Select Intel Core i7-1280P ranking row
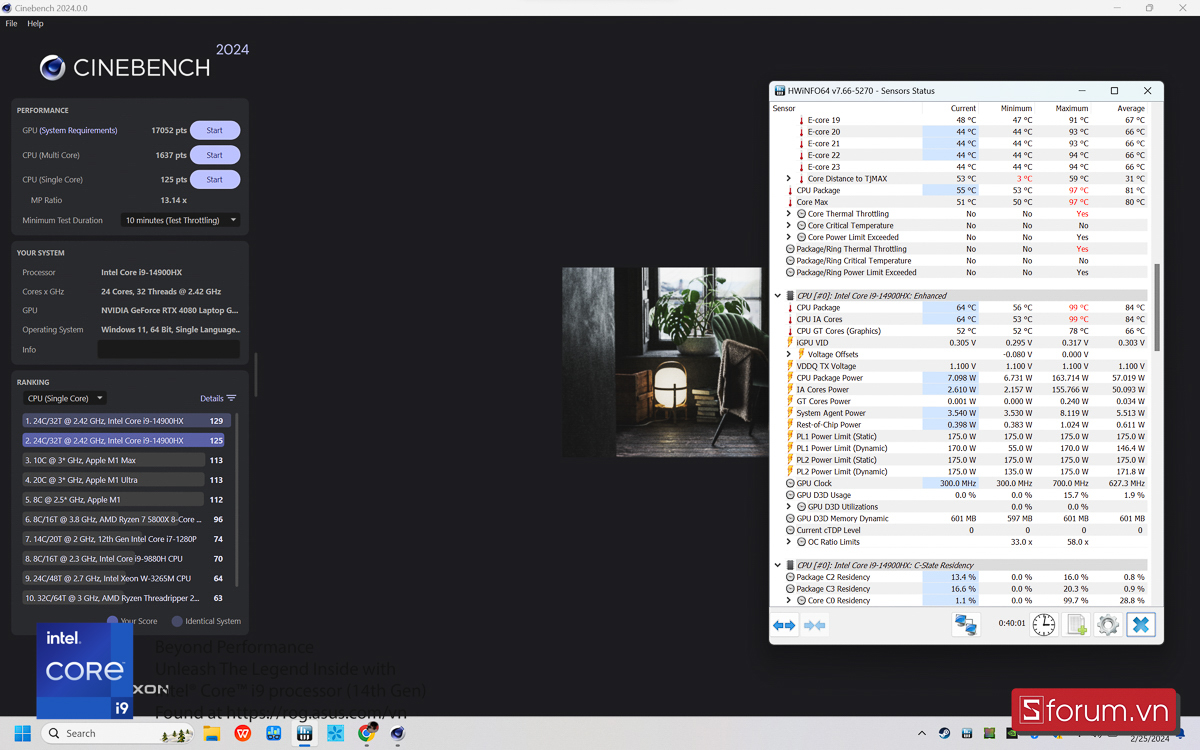Viewport: 1200px width, 750px height. pyautogui.click(x=126, y=539)
